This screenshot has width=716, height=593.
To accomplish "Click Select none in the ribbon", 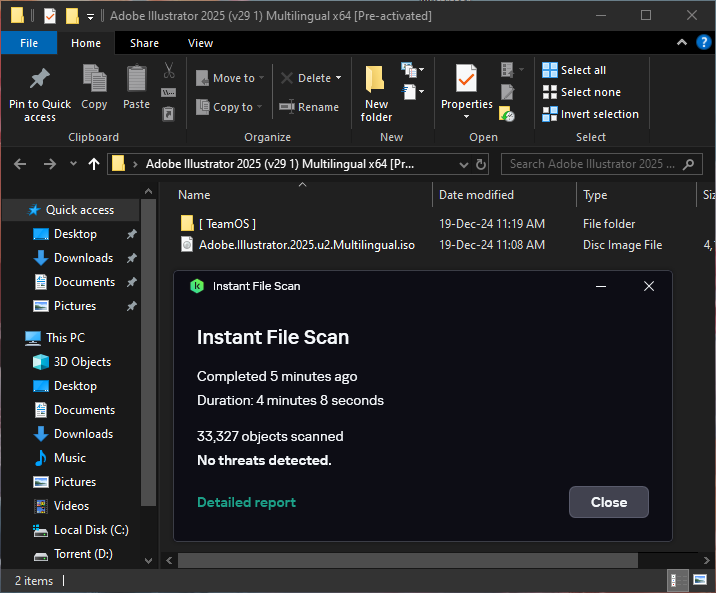I will point(581,92).
